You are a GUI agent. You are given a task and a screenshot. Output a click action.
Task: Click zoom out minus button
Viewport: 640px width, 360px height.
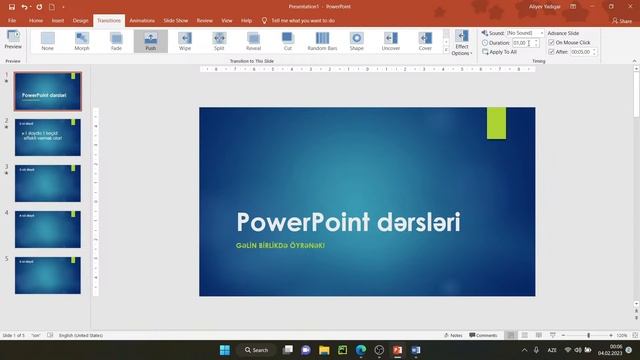(563, 335)
